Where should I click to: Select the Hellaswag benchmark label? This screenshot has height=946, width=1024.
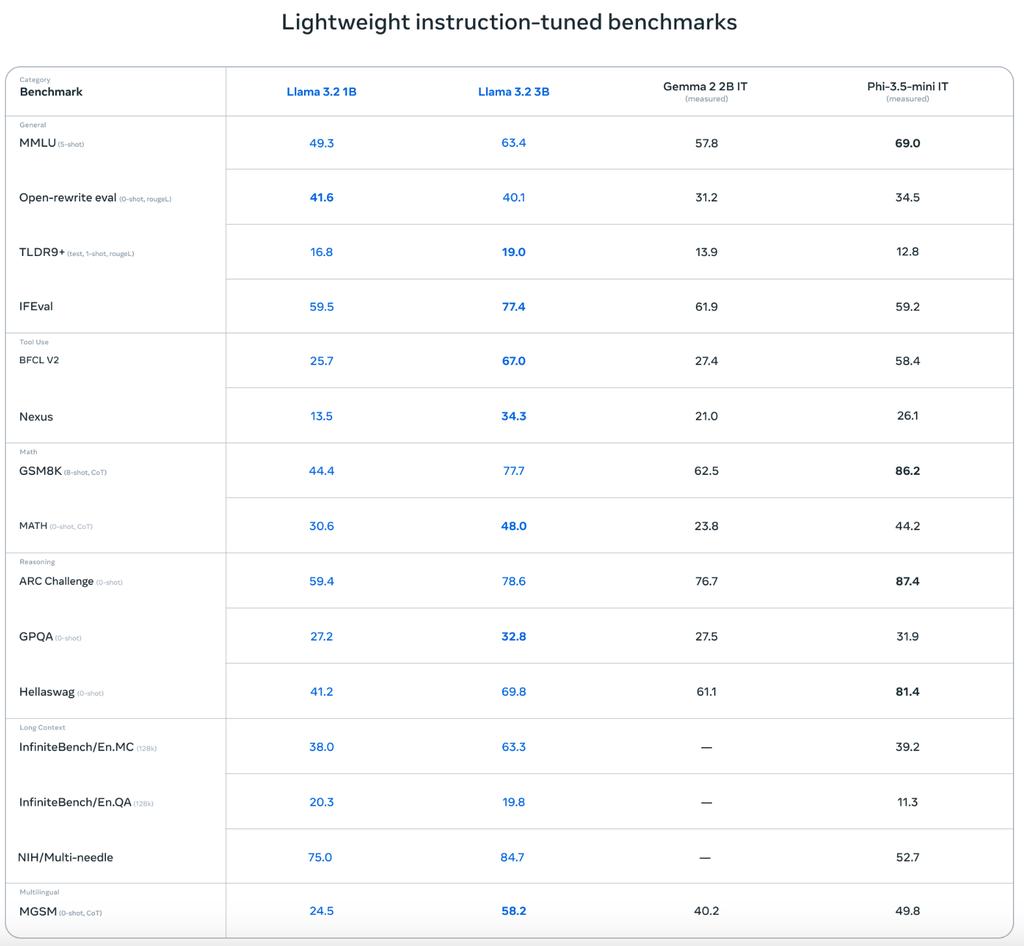46,692
